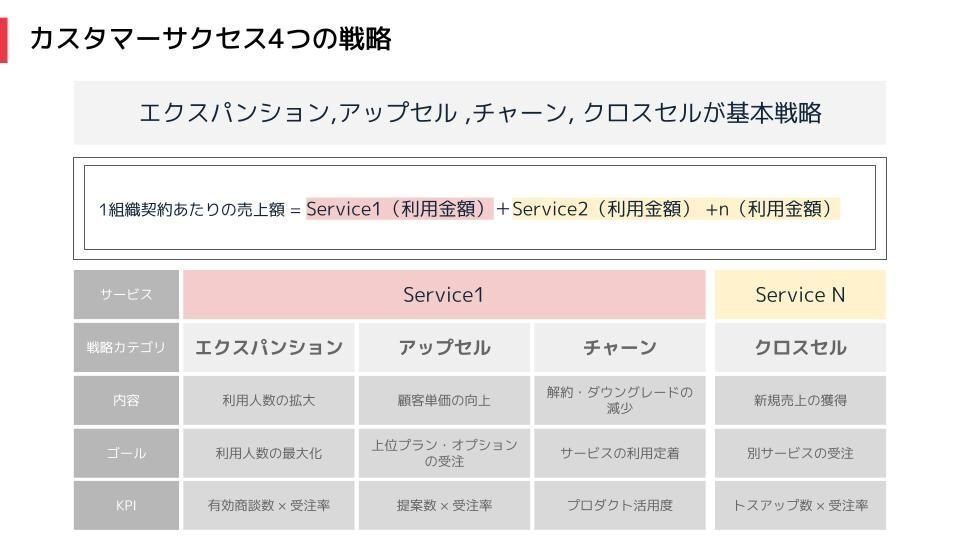Select the アップセル category cell
Viewport: 960px width, 540px height.
pyautogui.click(x=444, y=347)
